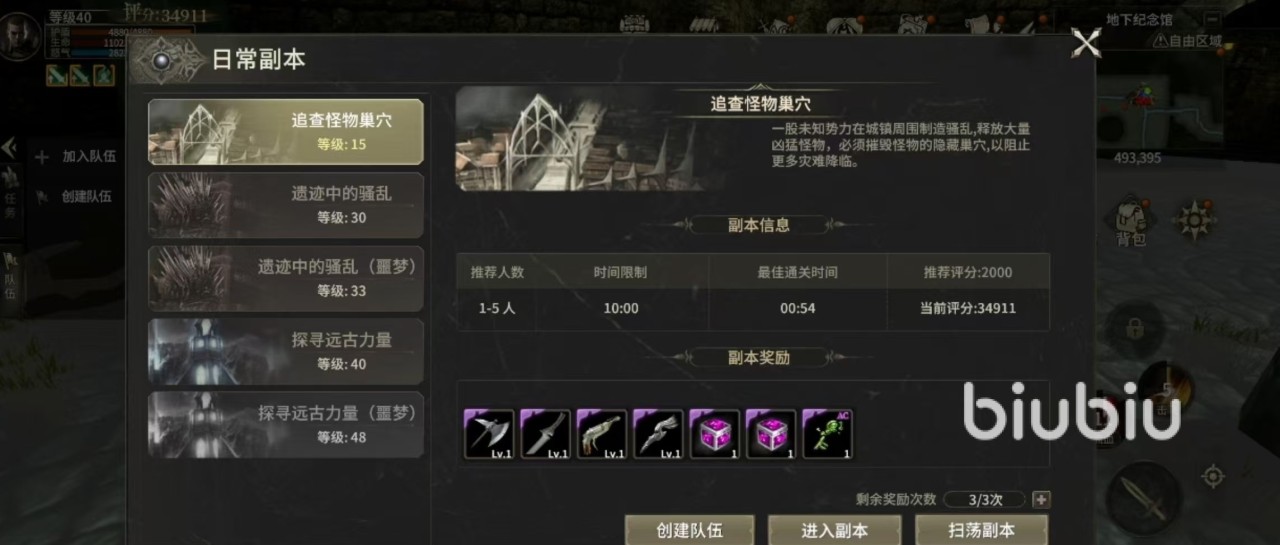Collapse the left sidebar with chevron arrow
Screen dimensions: 1280x545
coord(9,148)
